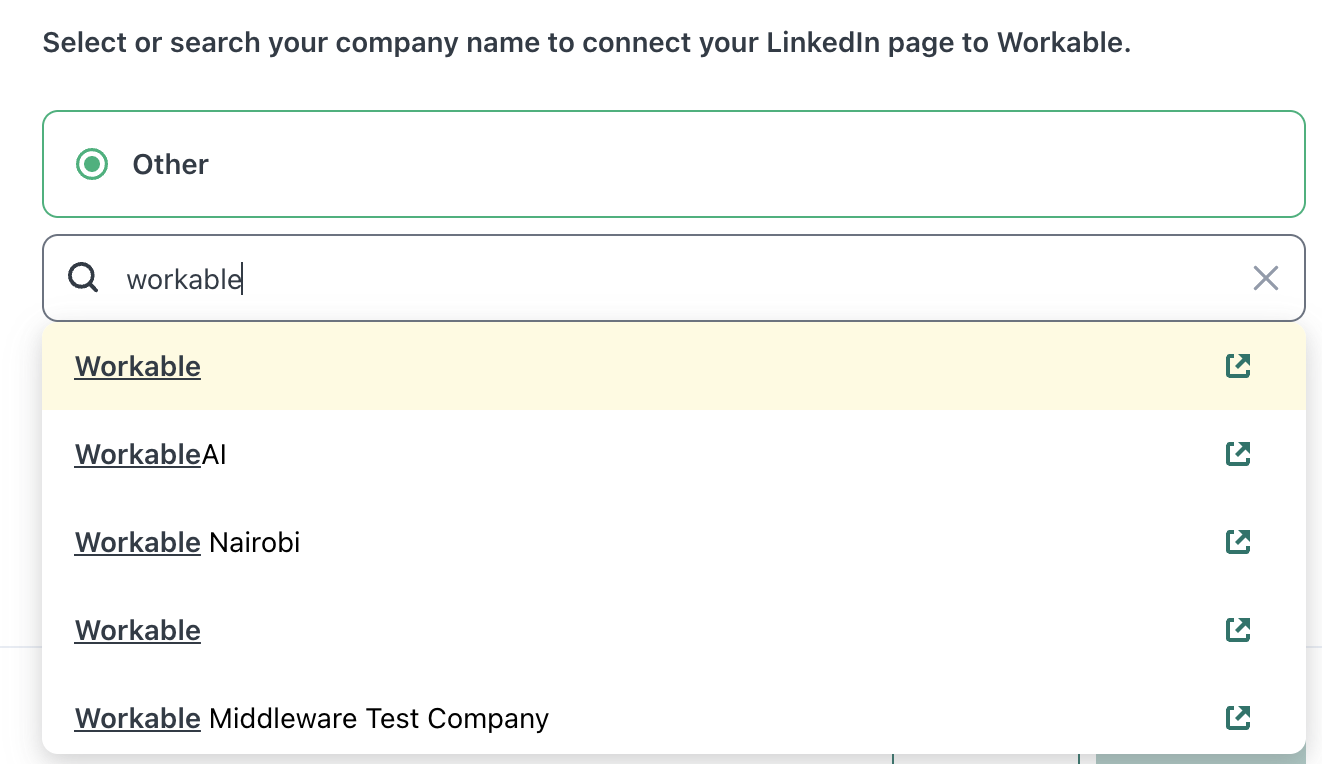Open Workable Middleware Test Company external link
Viewport: 1322px width, 764px height.
pos(1238,718)
